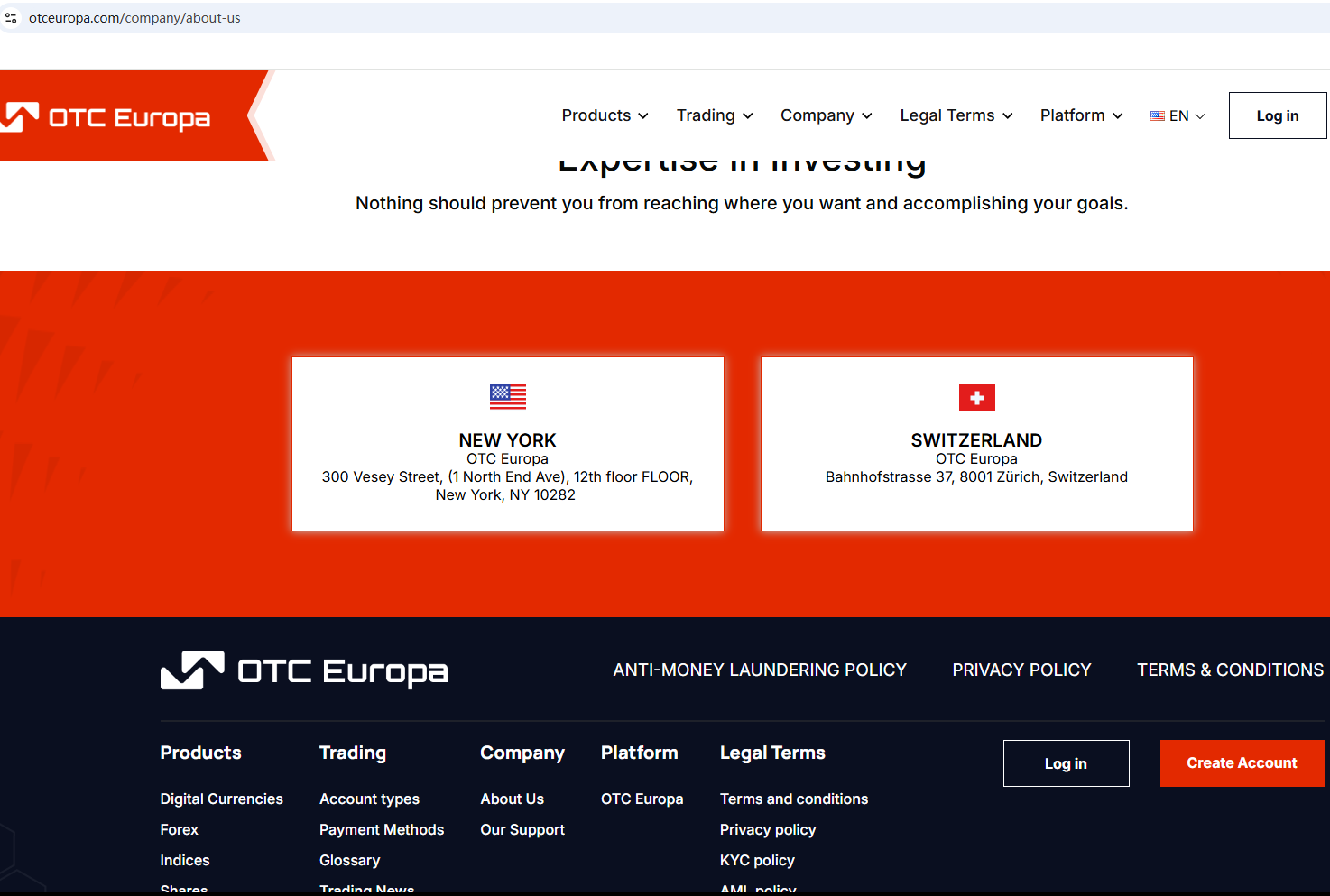Click the site info icon beside the URL
Screen dimensions: 1330x896
coord(11,18)
